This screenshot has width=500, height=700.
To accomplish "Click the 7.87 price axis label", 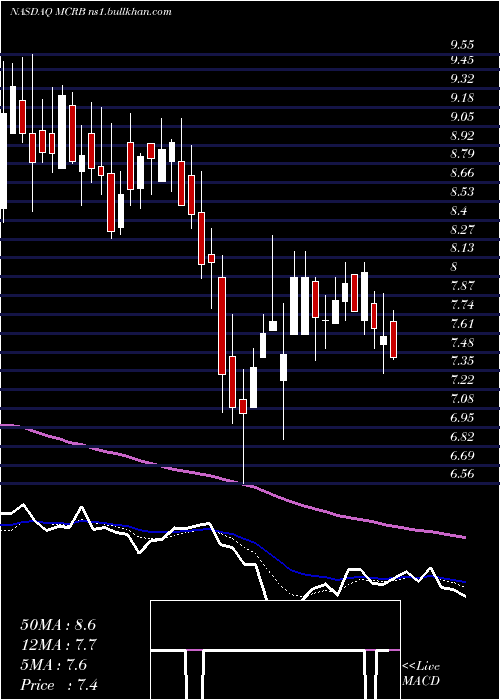I will (462, 286).
